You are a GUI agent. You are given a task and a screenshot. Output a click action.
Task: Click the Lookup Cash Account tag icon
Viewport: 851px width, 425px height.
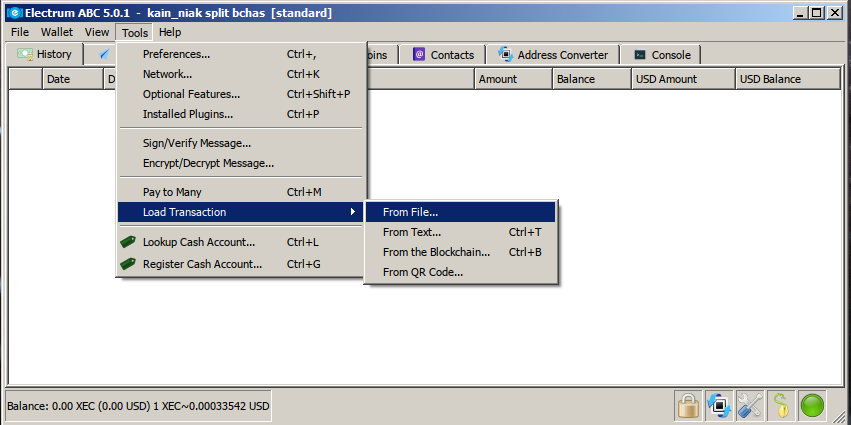pyautogui.click(x=128, y=242)
